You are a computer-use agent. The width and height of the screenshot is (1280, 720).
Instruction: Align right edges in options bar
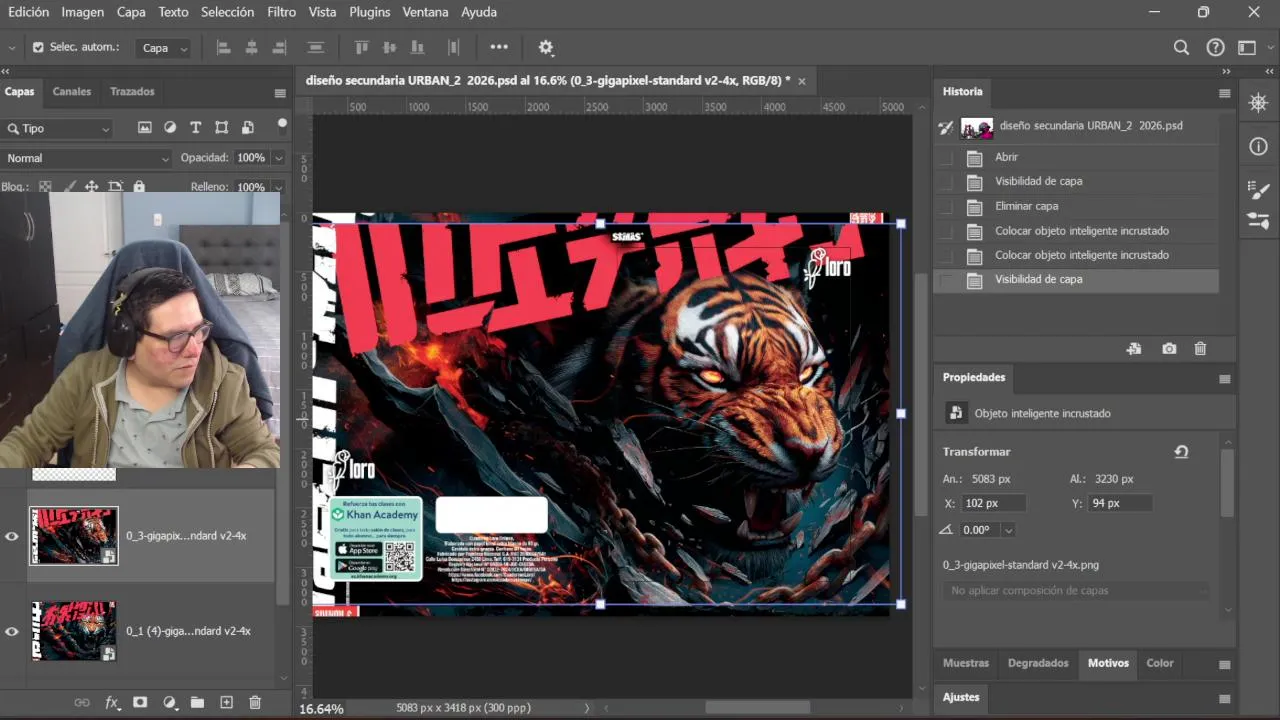pyautogui.click(x=279, y=47)
